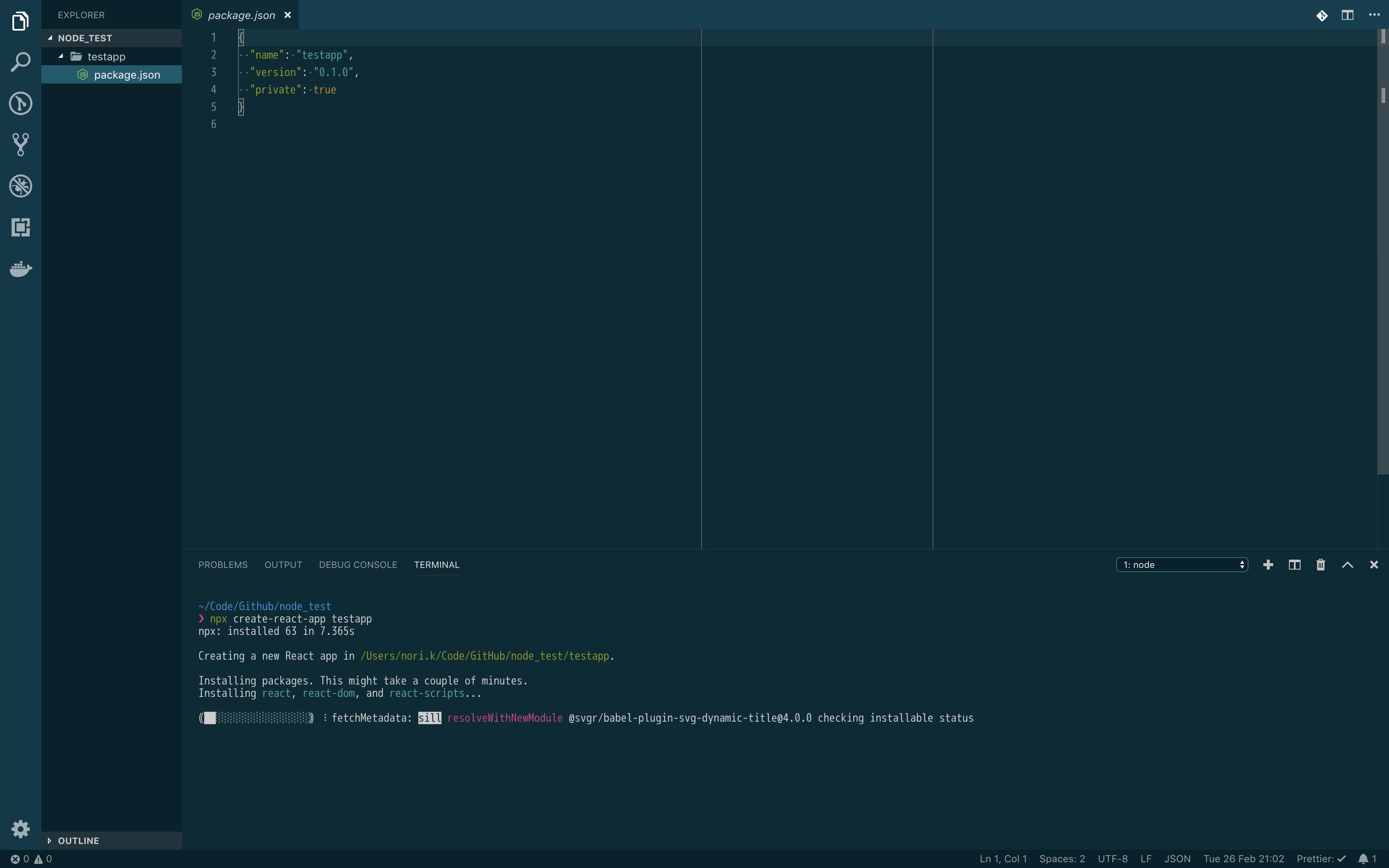Click Spaces: 2 indentation setting
Viewport: 1389px width, 868px height.
(1062, 859)
